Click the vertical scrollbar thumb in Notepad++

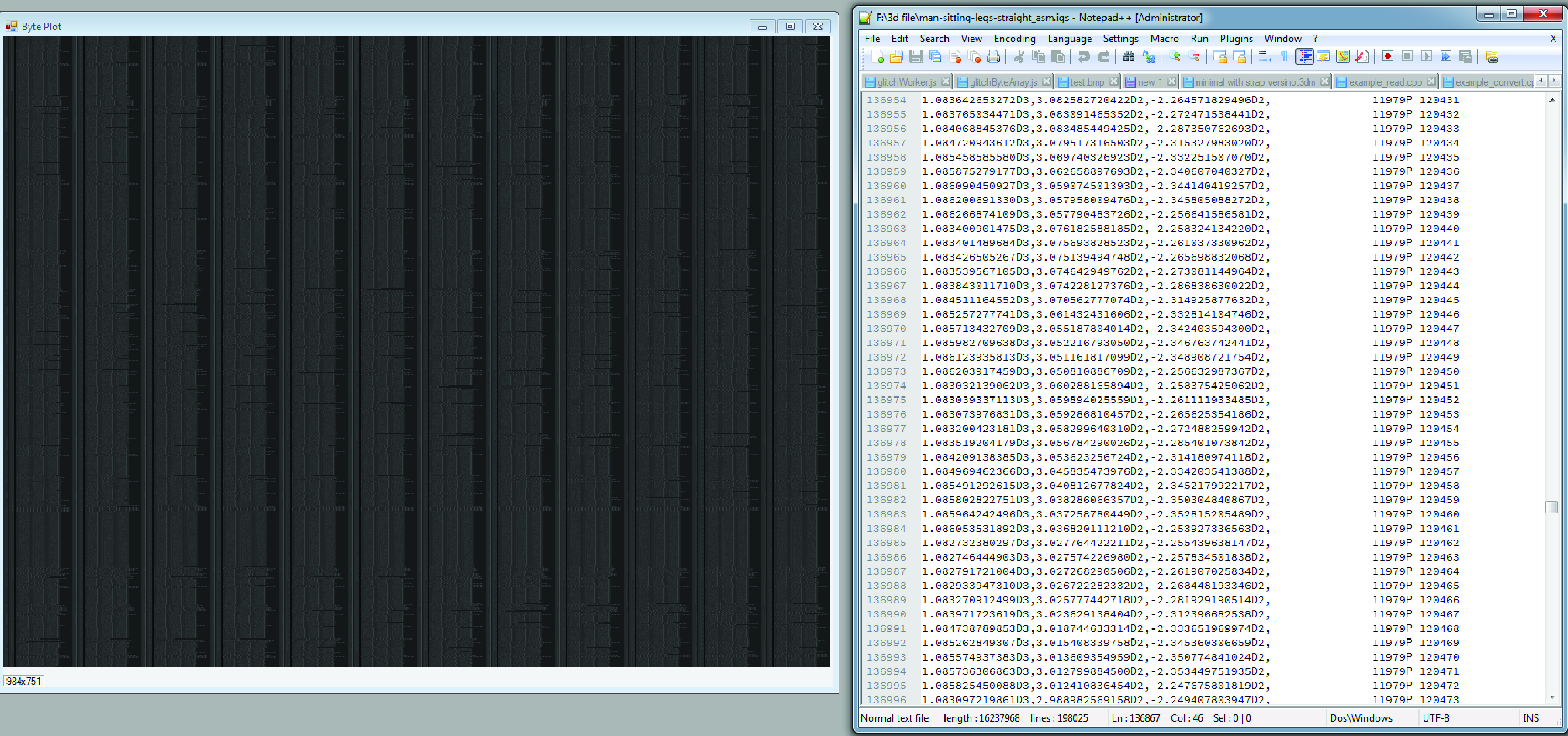pos(1551,507)
